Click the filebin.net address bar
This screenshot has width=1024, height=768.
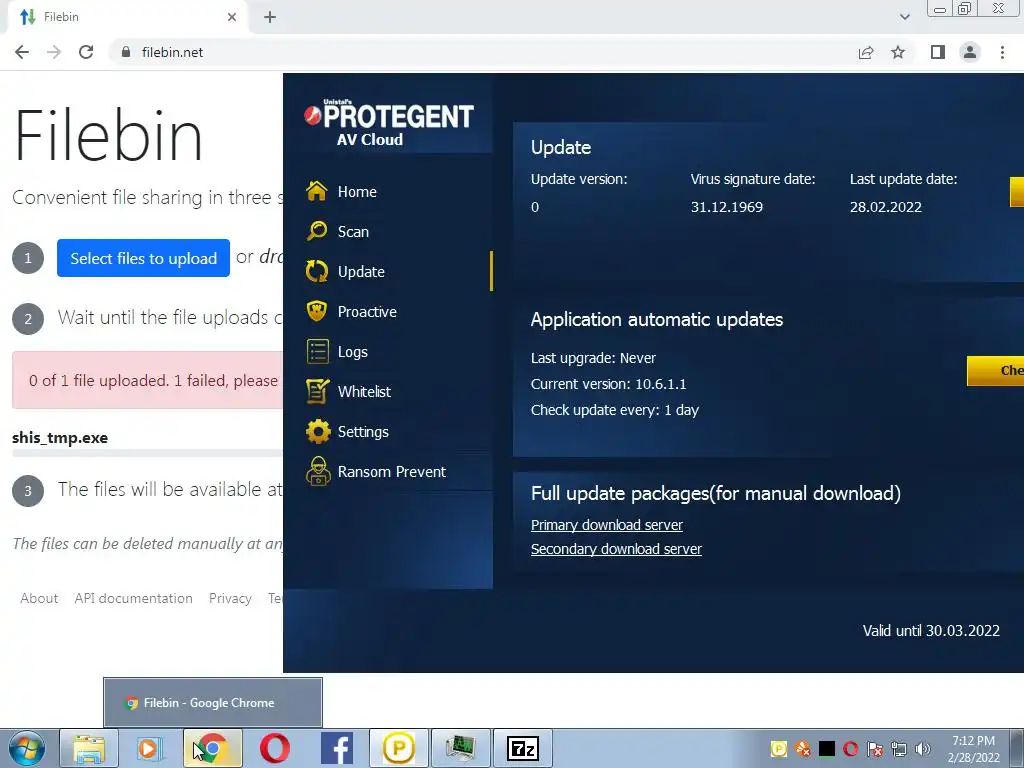[x=483, y=52]
